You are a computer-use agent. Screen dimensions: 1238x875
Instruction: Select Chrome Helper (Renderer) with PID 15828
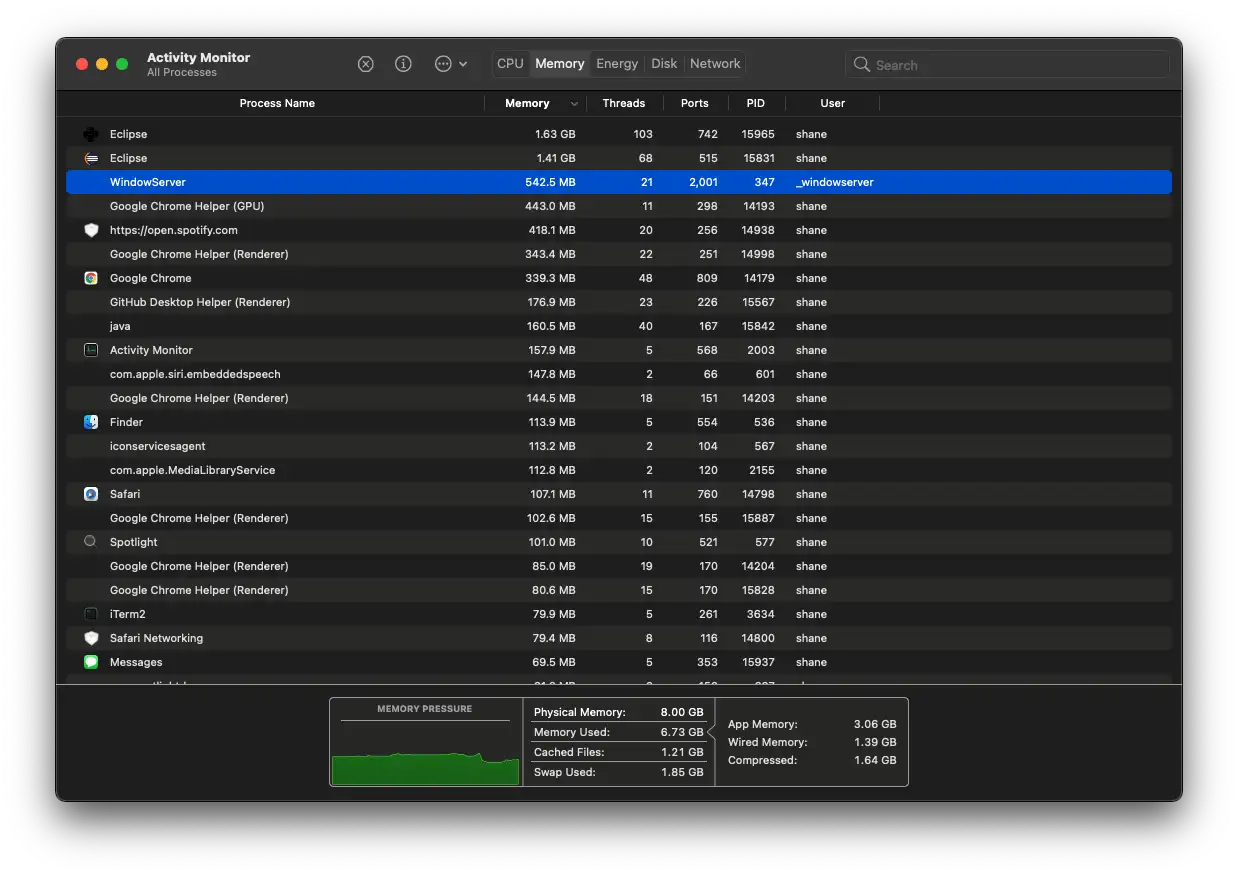pos(619,590)
